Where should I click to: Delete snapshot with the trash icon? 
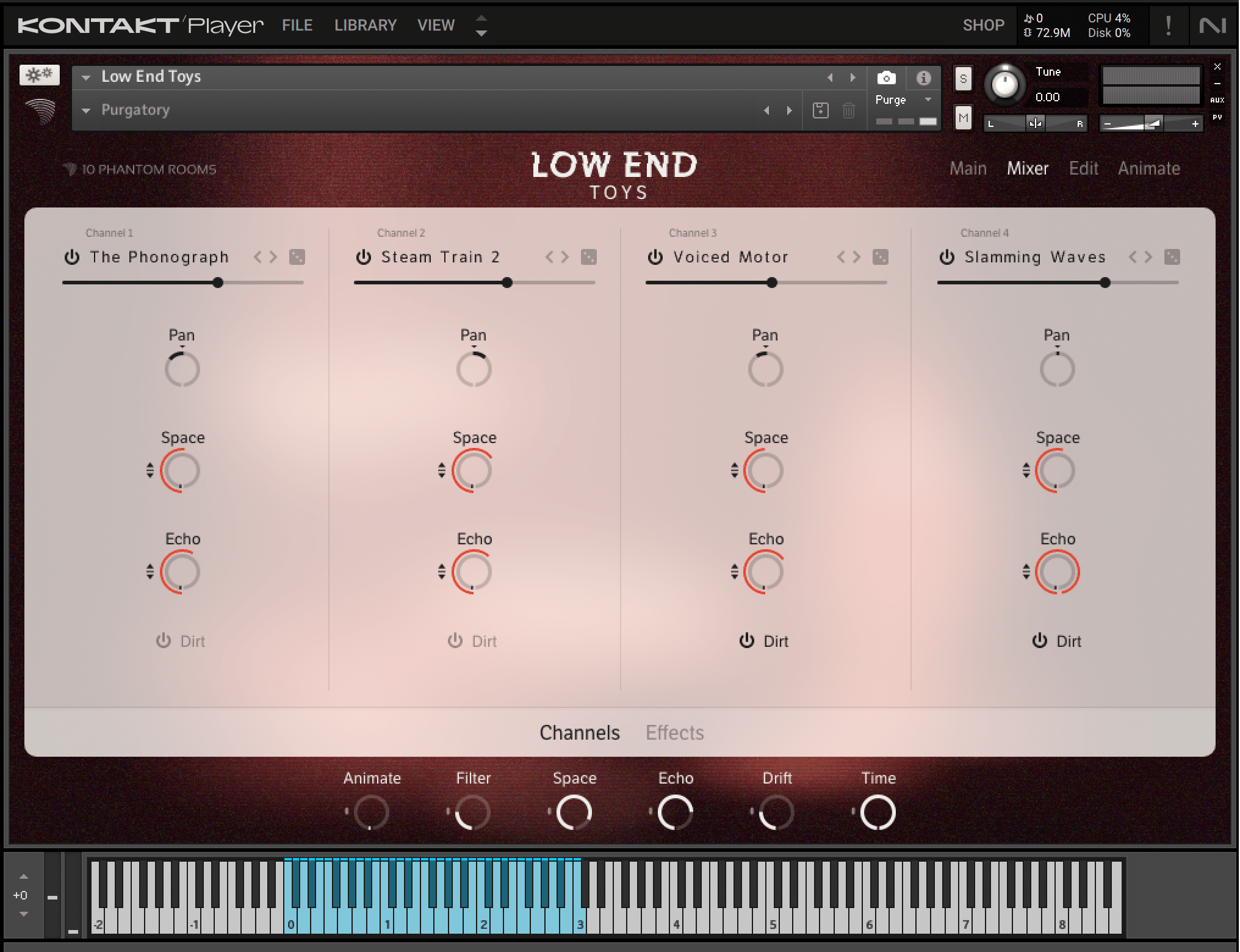[849, 110]
